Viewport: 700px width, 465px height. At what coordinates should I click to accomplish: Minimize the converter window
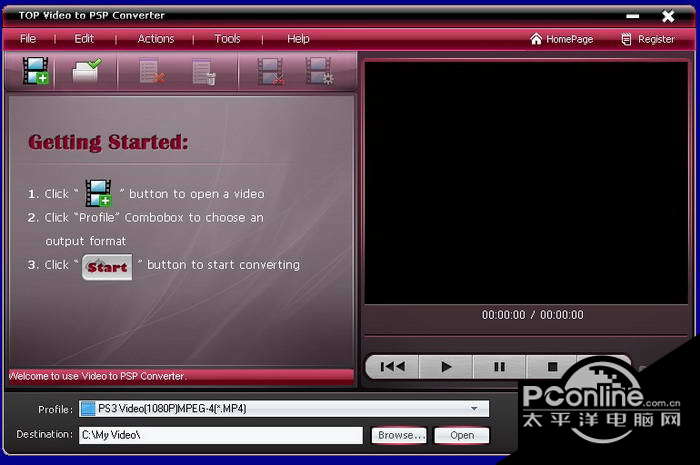tap(633, 17)
